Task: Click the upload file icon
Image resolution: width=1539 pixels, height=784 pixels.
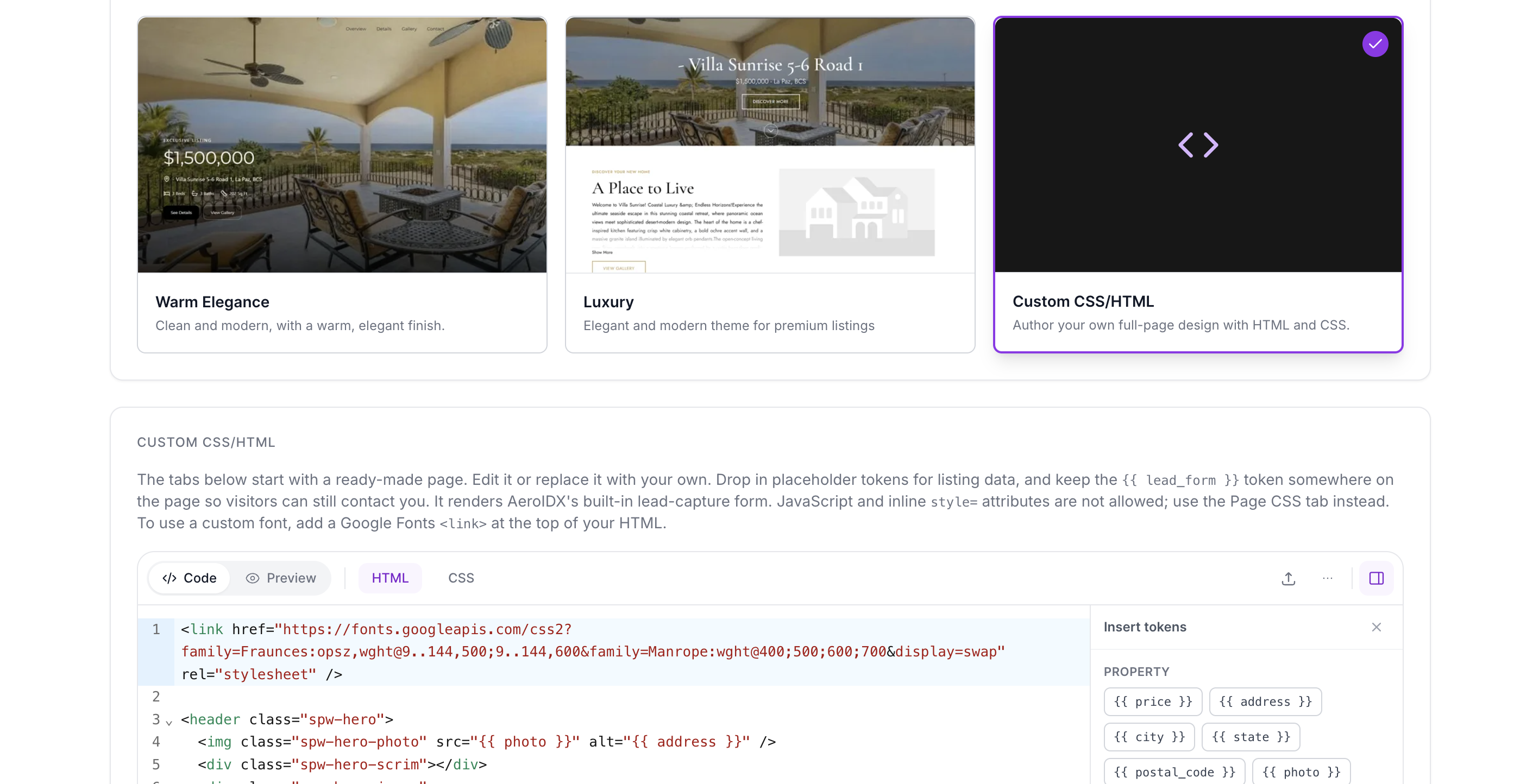Action: tap(1288, 578)
